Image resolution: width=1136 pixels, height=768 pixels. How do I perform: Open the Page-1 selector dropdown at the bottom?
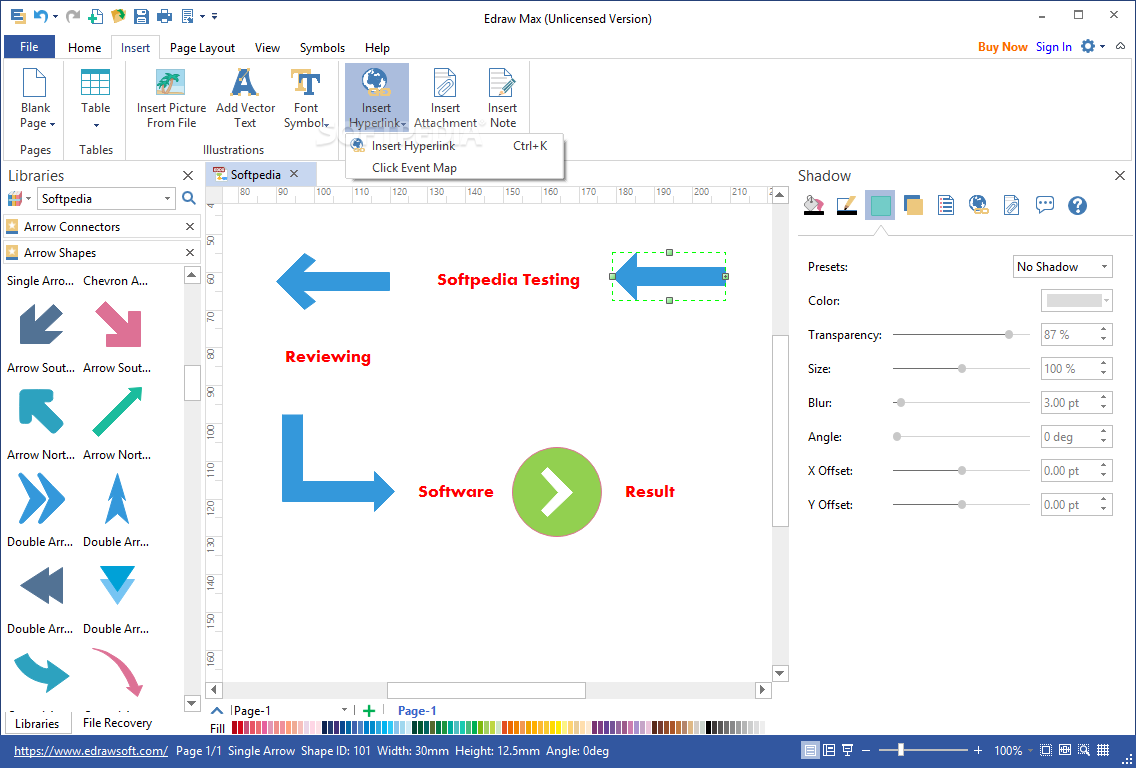(344, 711)
